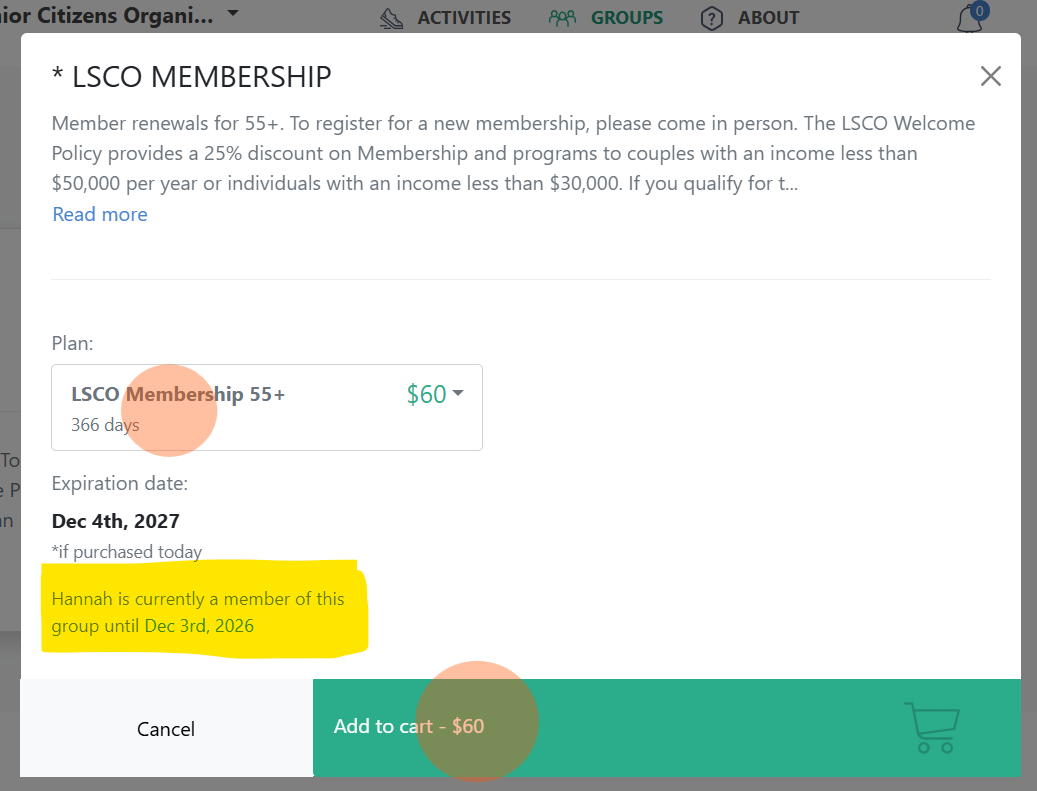Viewport: 1037px width, 791px height.
Task: Click the About question mark icon
Action: tap(711, 18)
